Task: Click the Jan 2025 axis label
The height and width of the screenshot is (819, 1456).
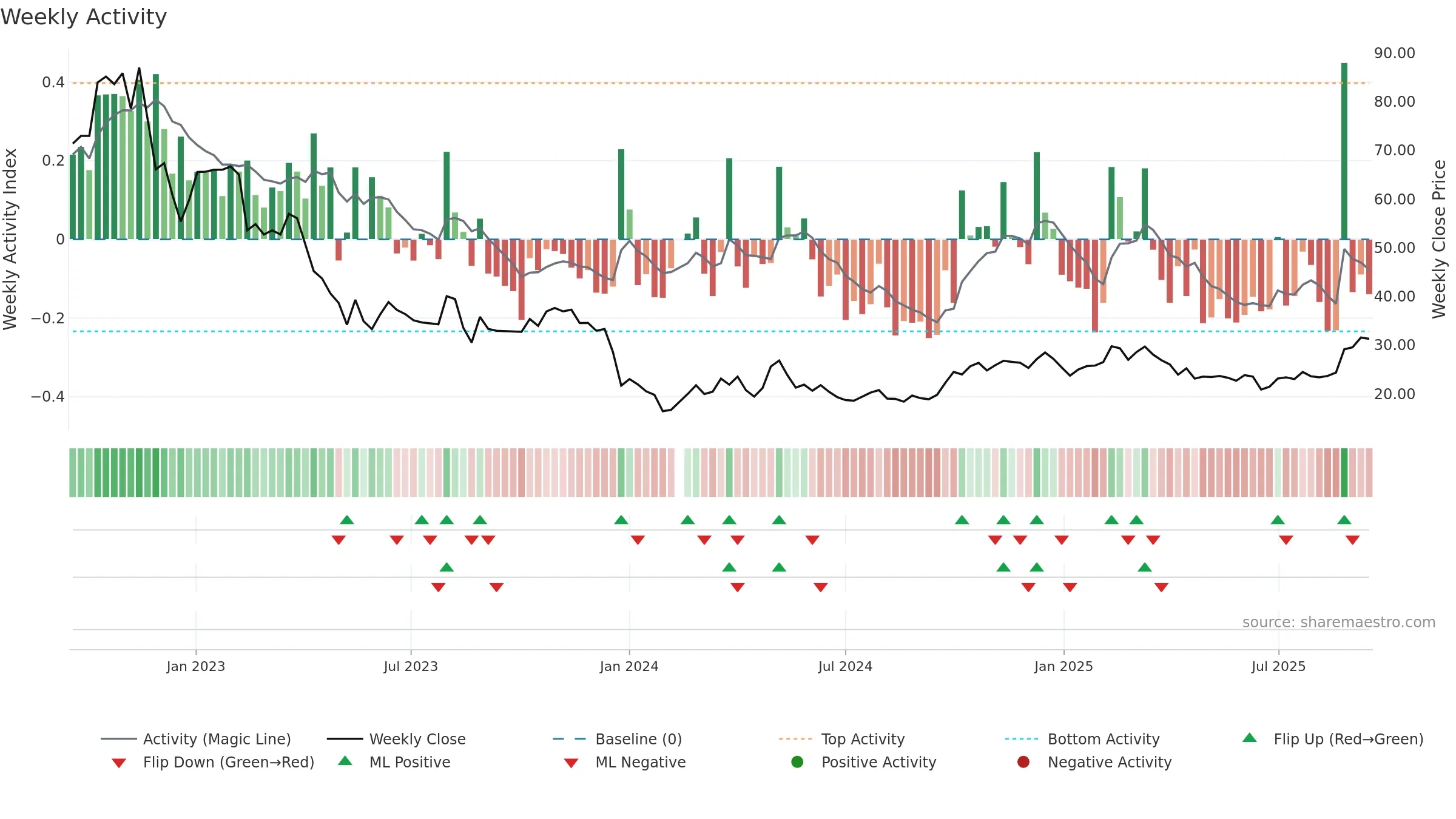Action: point(1063,666)
